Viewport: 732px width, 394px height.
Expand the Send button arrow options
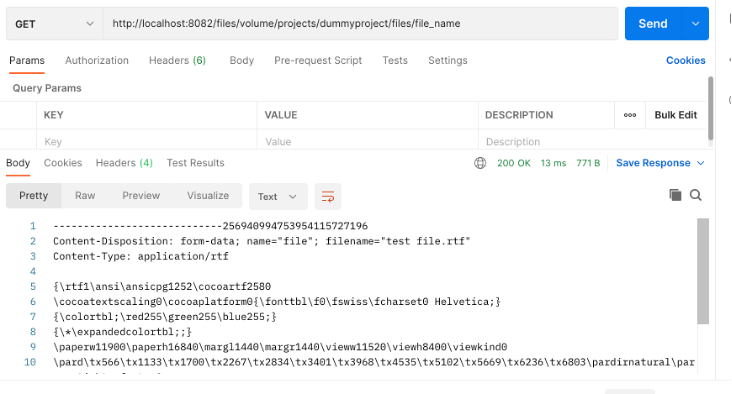[x=695, y=24]
